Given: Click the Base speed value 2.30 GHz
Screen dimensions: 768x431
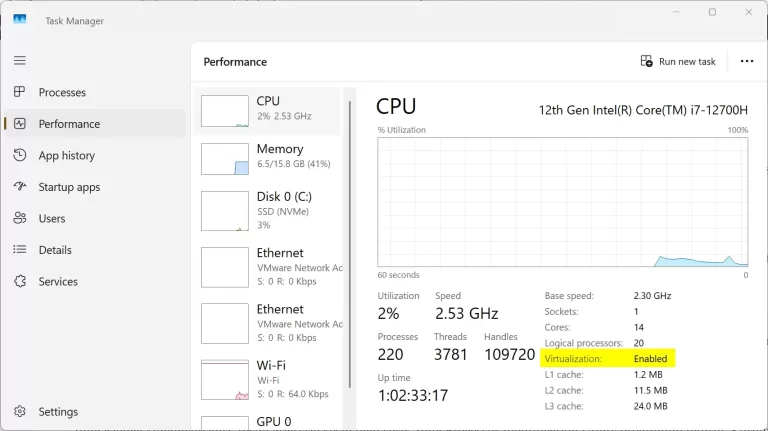Looking at the screenshot, I should click(x=652, y=296).
